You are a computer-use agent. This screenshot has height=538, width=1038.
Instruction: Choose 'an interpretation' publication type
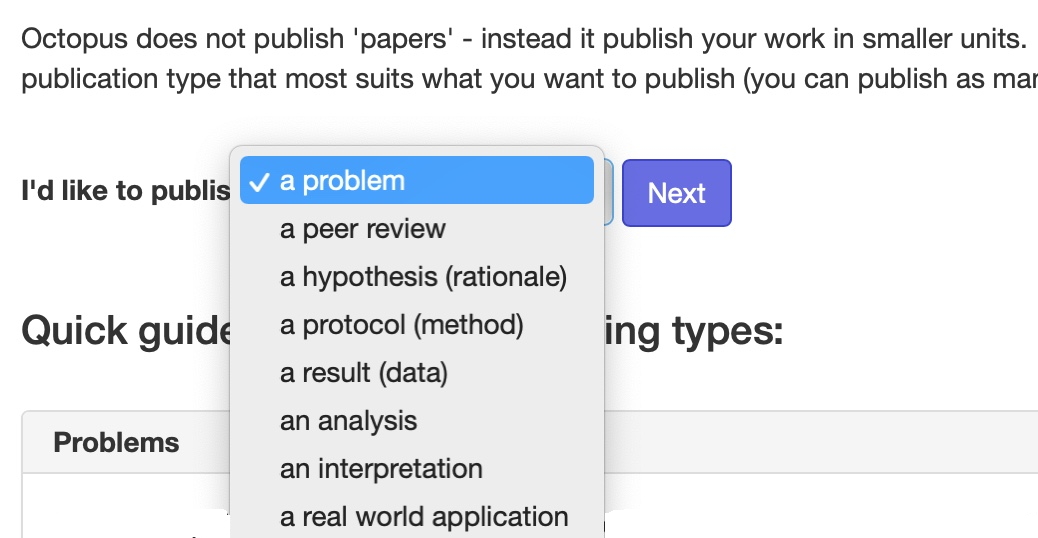click(381, 469)
